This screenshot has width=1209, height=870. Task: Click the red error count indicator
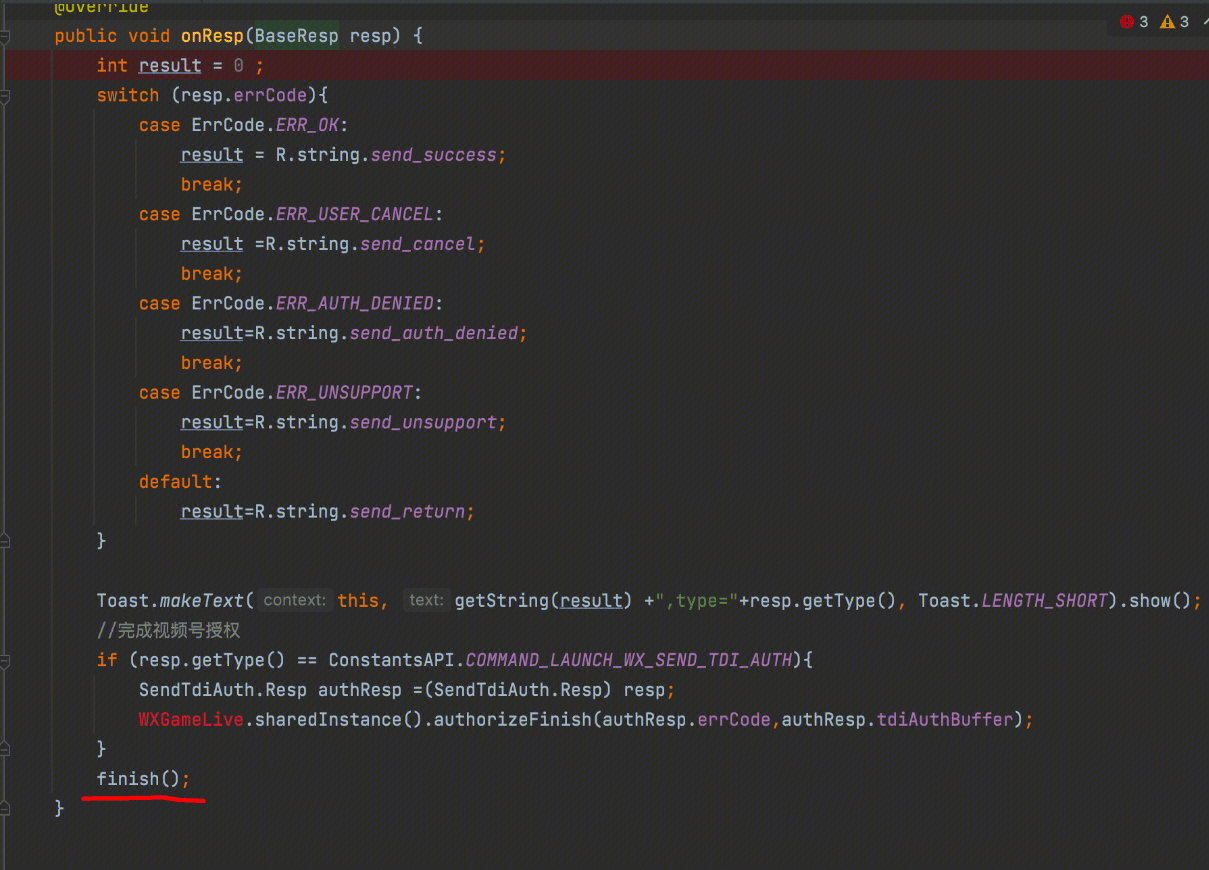1134,22
